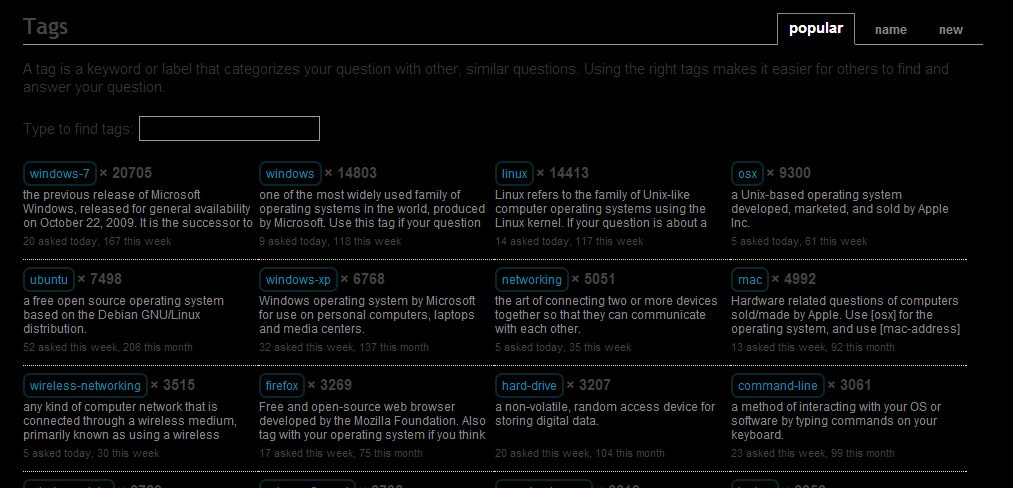Click '23 asked this week, 99 this month'
The height and width of the screenshot is (488, 1013).
[x=813, y=453]
